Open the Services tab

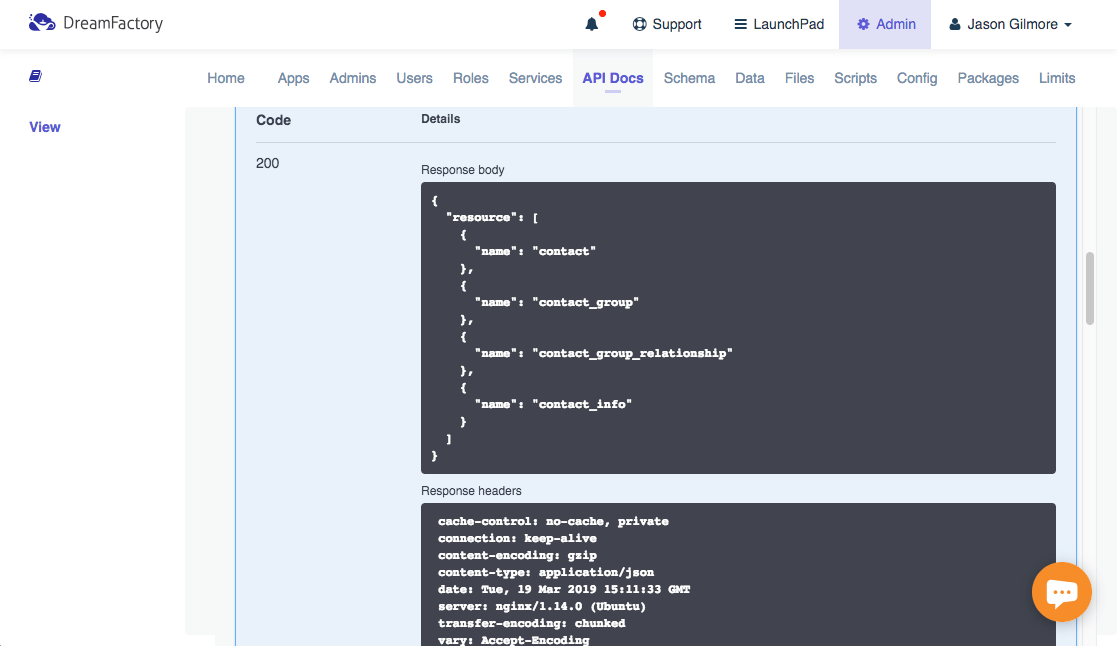pyautogui.click(x=535, y=77)
